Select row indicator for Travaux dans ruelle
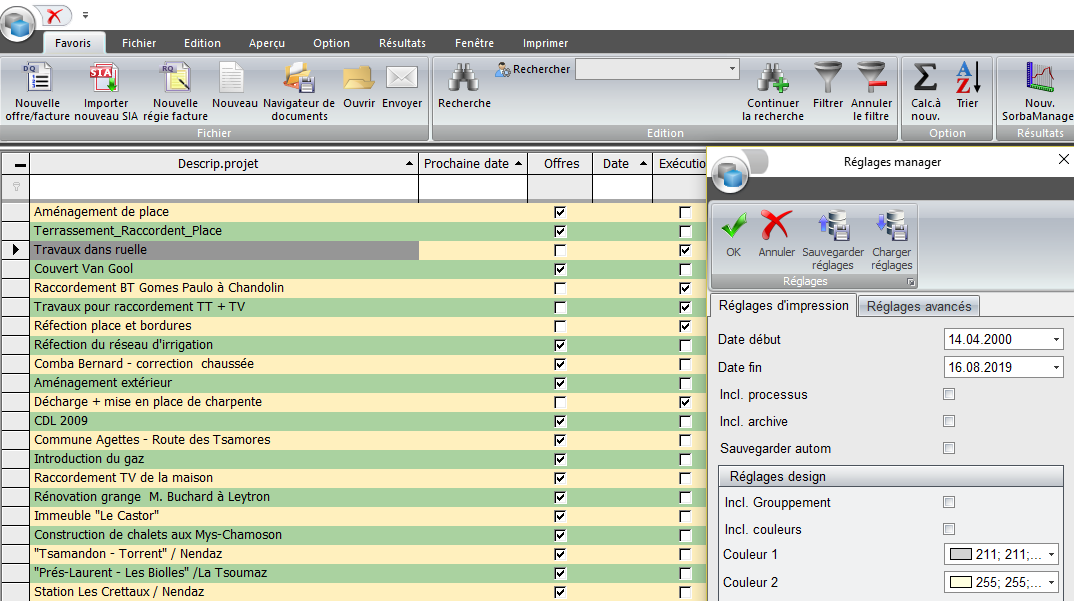This screenshot has height=601, width=1074. [15, 249]
